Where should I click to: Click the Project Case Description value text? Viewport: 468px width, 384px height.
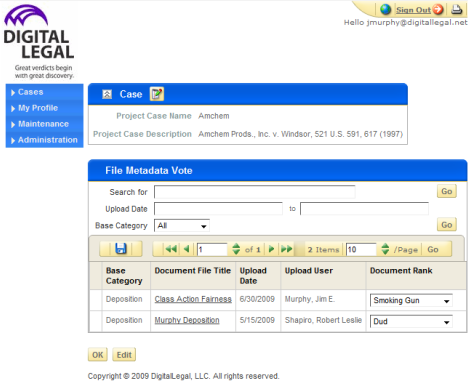coord(300,134)
